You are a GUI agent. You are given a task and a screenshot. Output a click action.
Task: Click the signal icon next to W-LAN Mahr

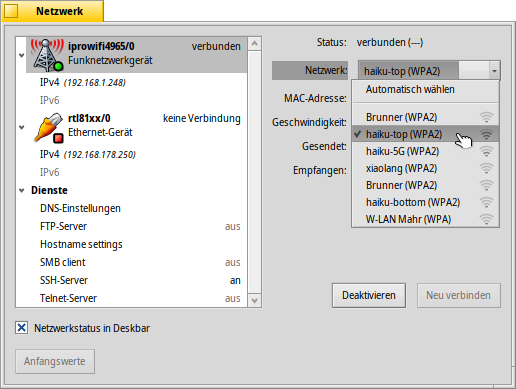(x=486, y=219)
